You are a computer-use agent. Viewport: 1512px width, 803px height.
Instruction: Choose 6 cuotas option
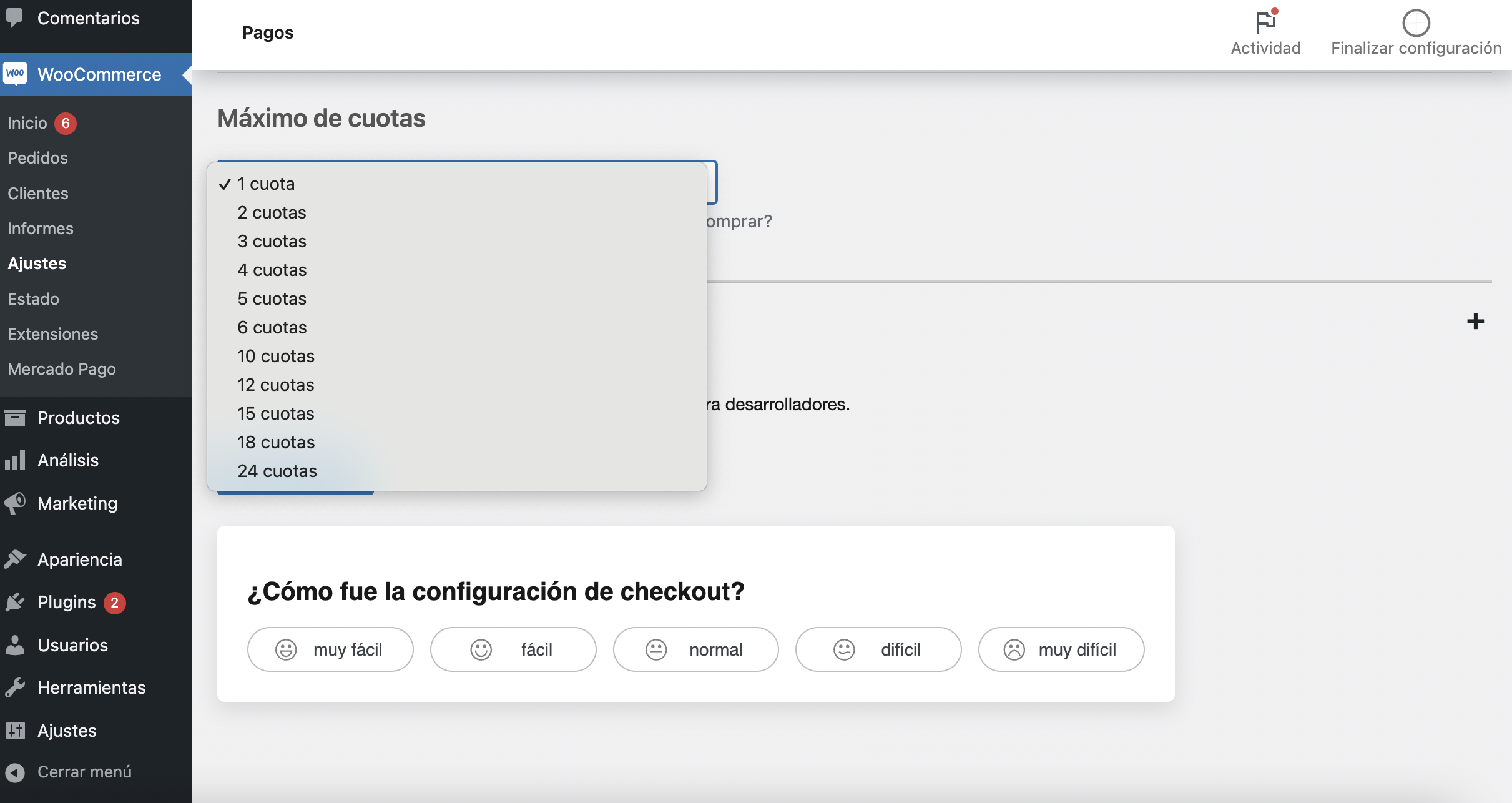[x=457, y=327]
